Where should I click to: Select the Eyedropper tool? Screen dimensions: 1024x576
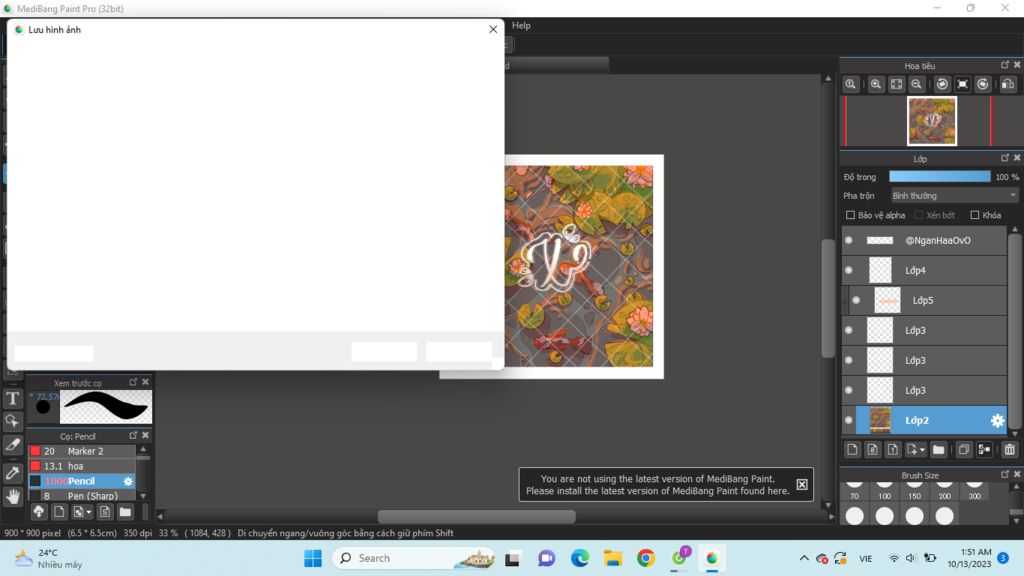pos(12,472)
